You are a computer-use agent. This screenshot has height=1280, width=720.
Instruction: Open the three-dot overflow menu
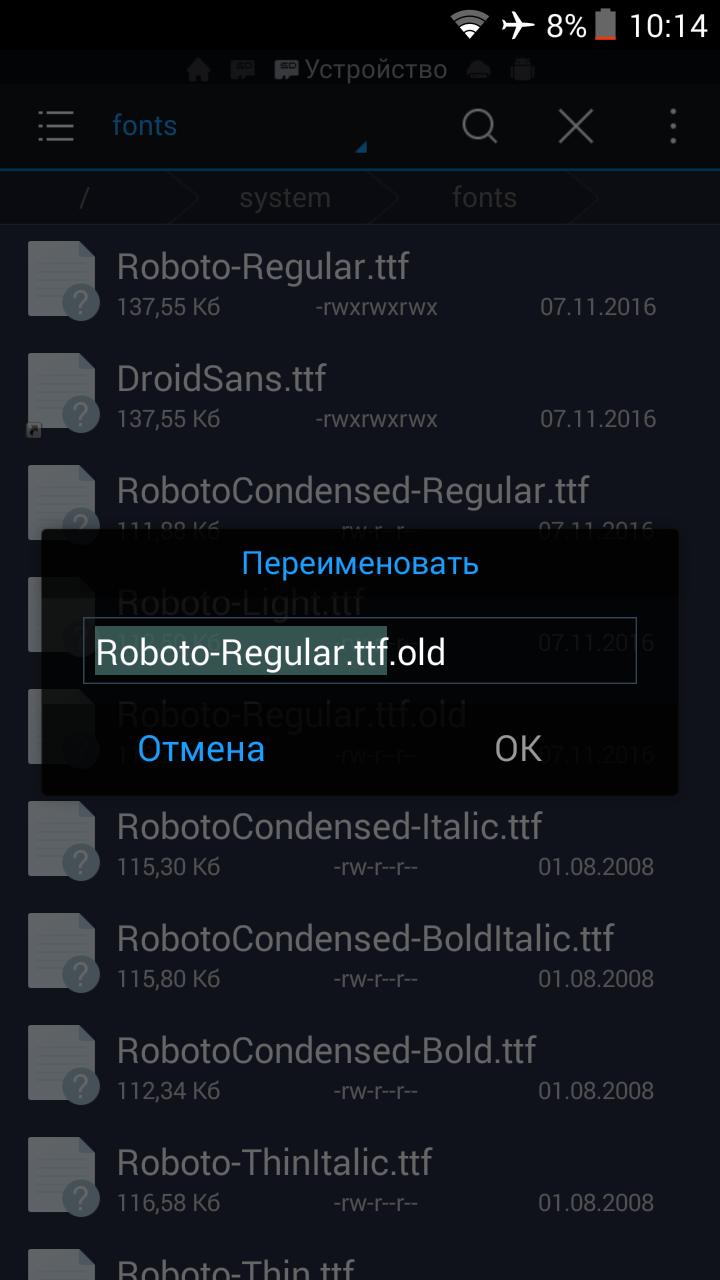coord(673,126)
